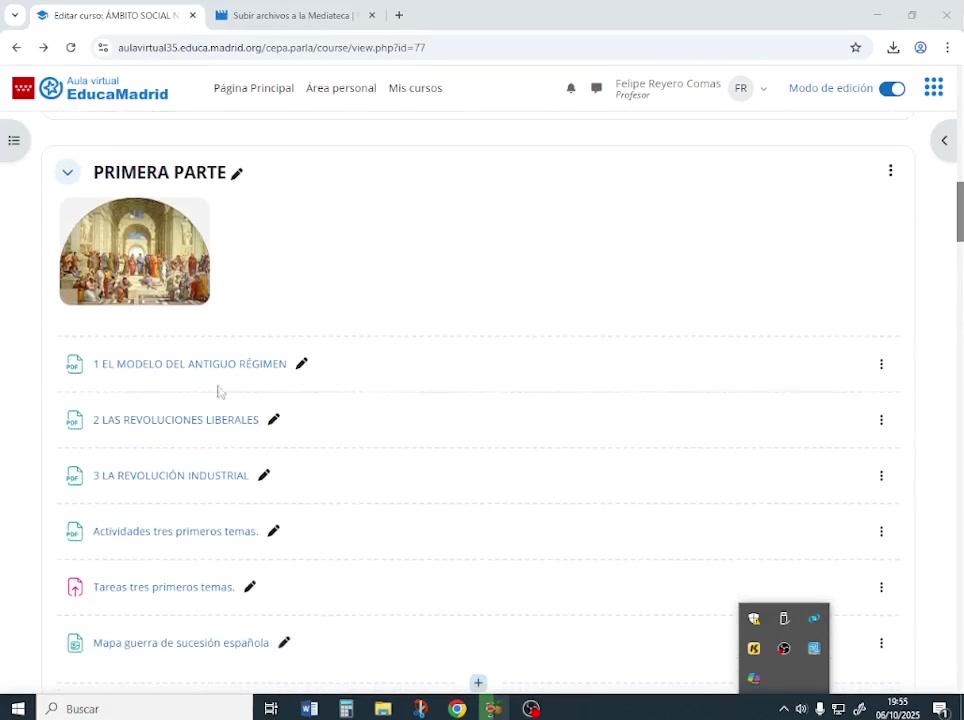This screenshot has width=964, height=720.
Task: Open 1 EL MODELO DEL ANTIGUO RÉGIMEN
Action: coord(189,364)
